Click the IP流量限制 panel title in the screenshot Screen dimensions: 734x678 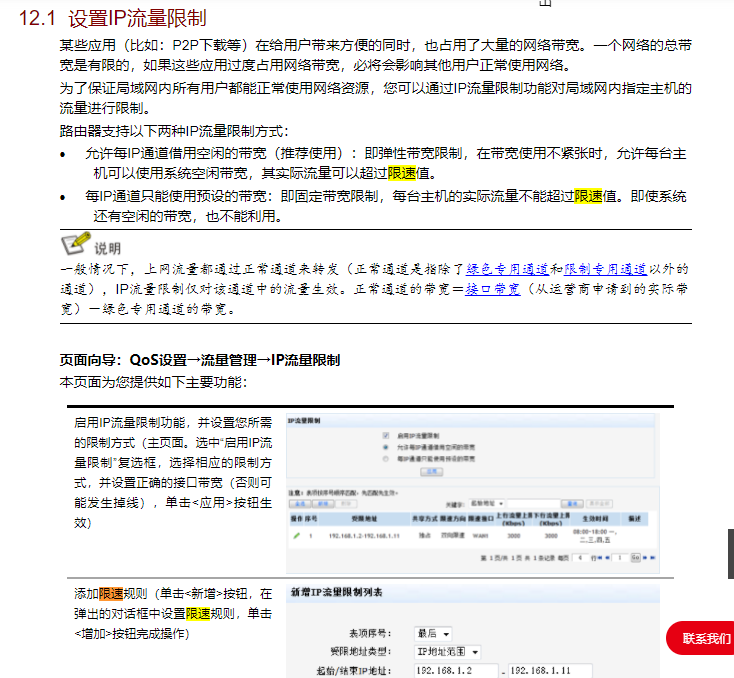point(304,420)
